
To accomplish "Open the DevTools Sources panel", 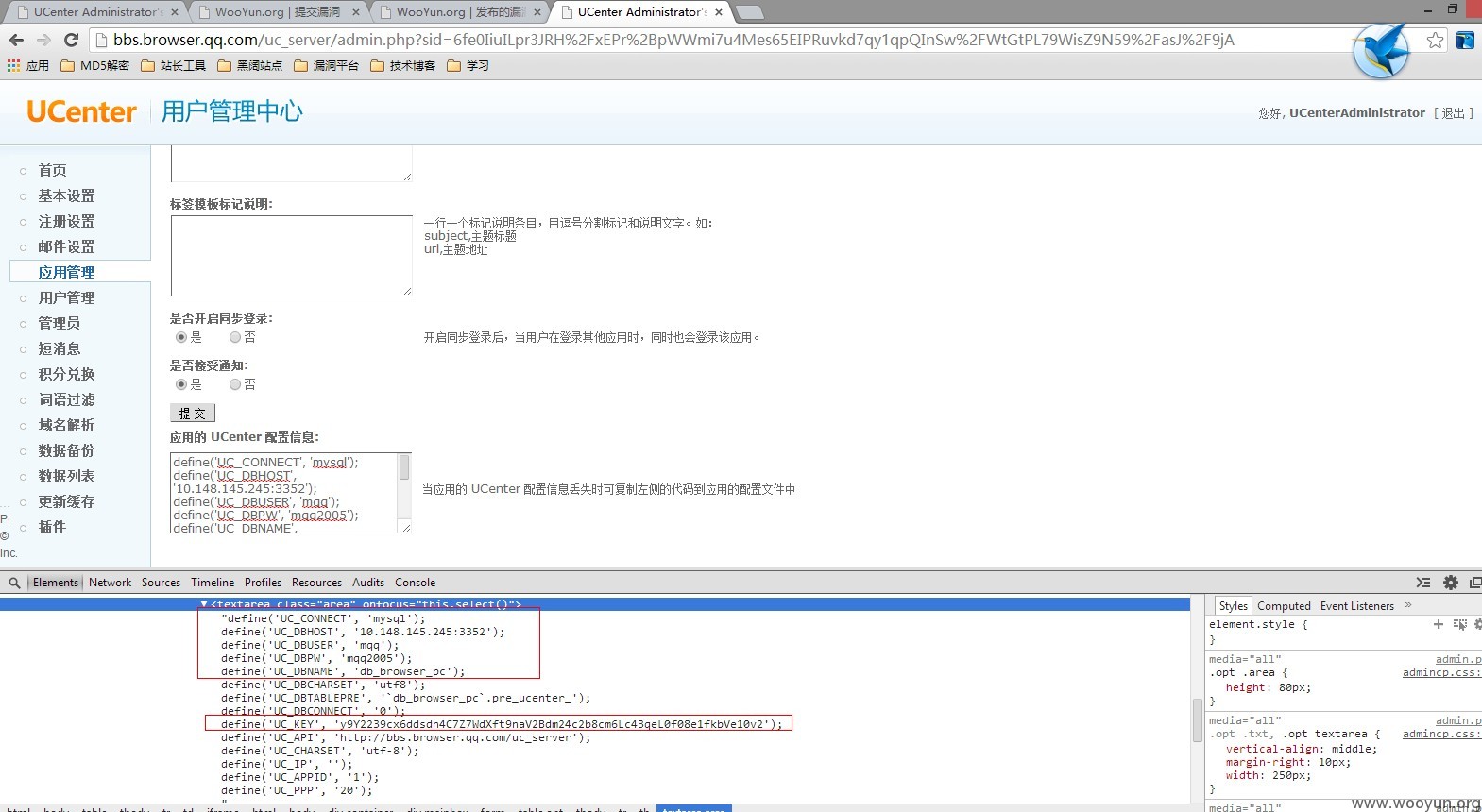I will (161, 583).
